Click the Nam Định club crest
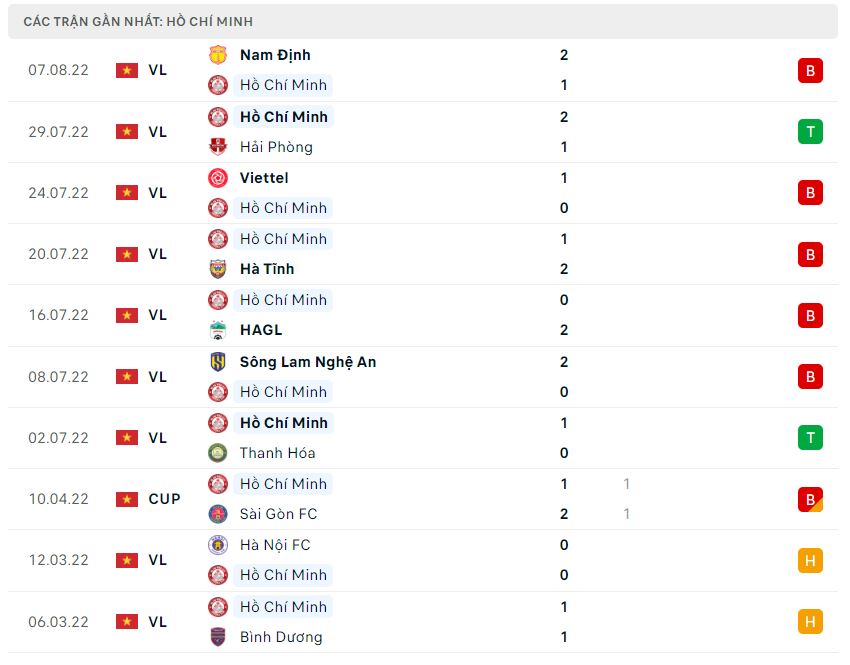Image resolution: width=850 pixels, height=665 pixels. pos(217,55)
